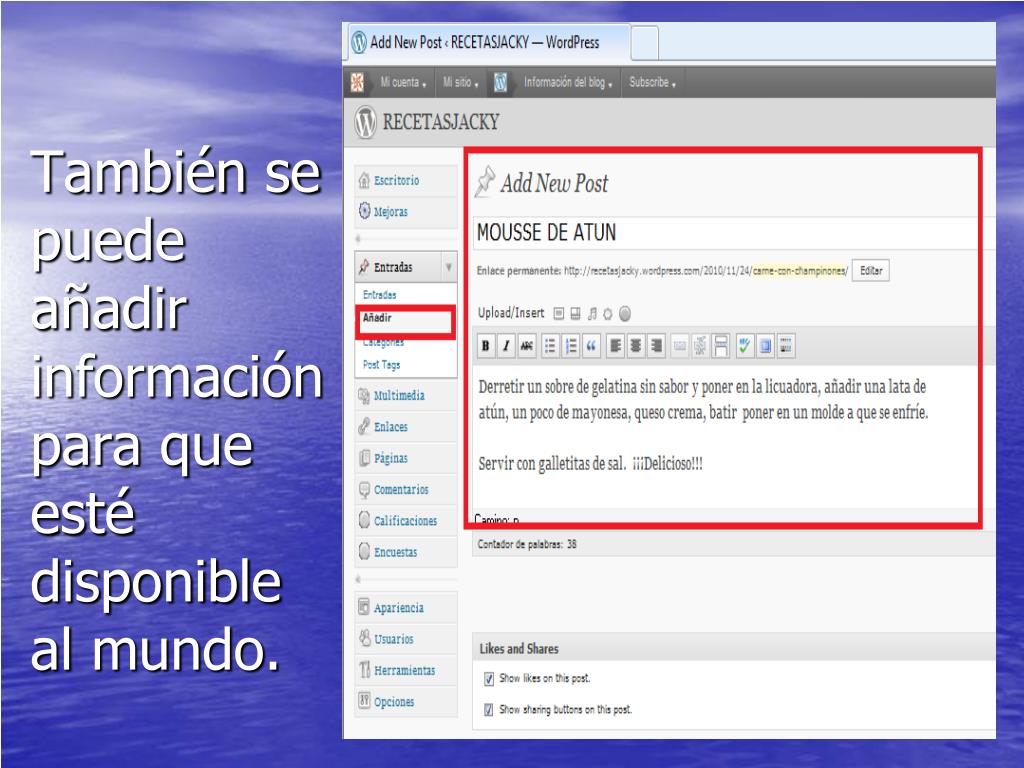Open the Mi sitio dropdown menu
Image resolution: width=1024 pixels, height=768 pixels.
pos(461,82)
